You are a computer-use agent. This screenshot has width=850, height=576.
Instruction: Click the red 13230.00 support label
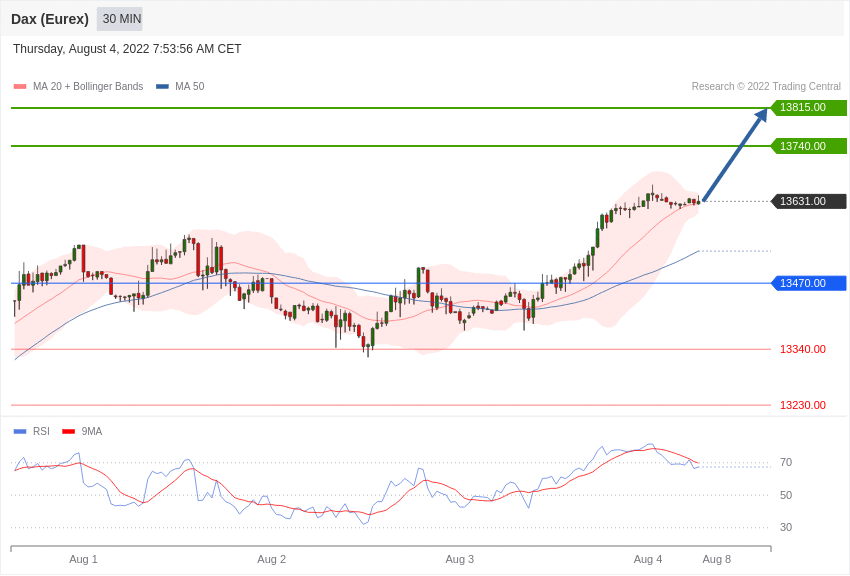click(802, 405)
